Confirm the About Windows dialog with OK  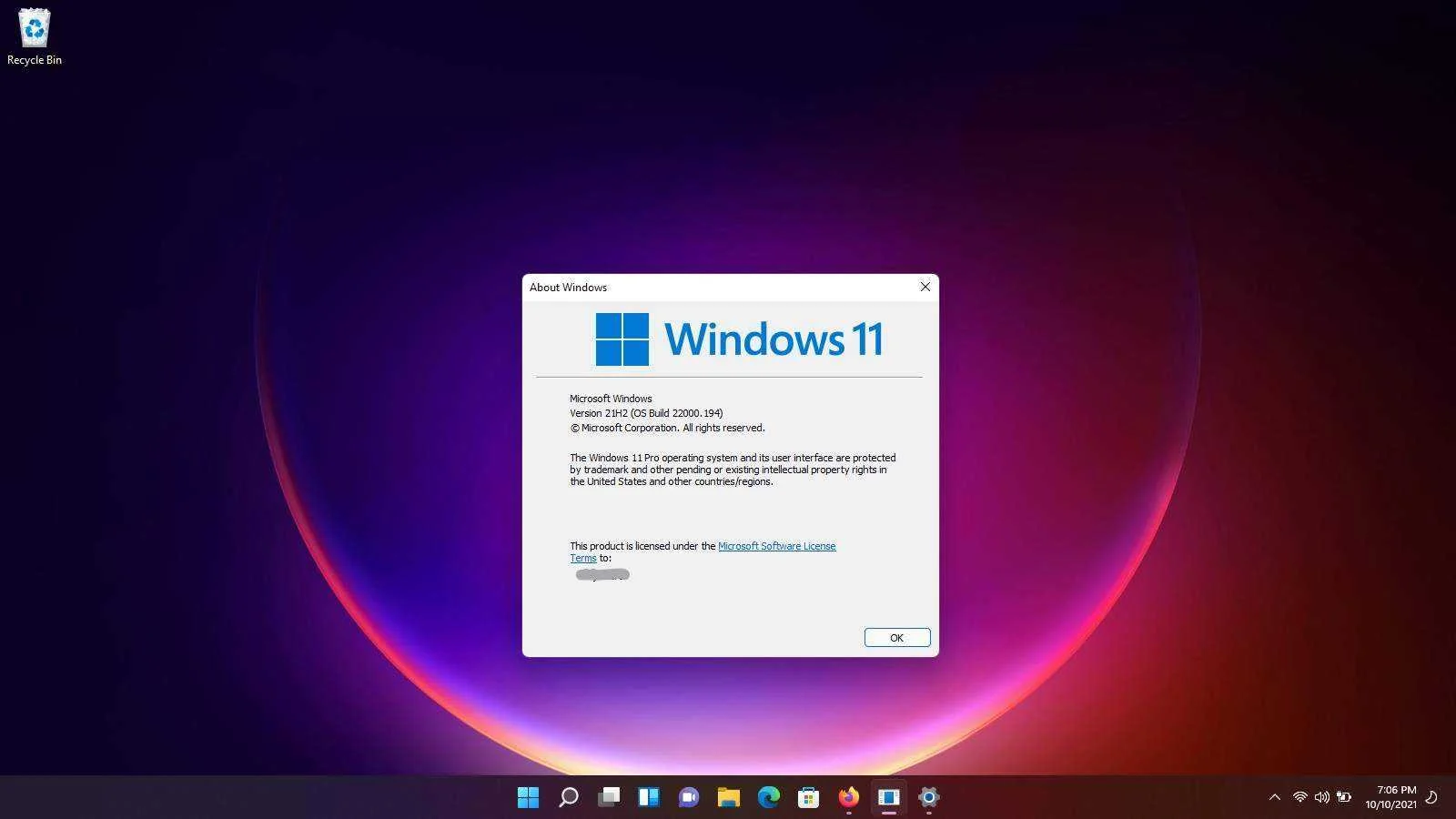tap(897, 638)
